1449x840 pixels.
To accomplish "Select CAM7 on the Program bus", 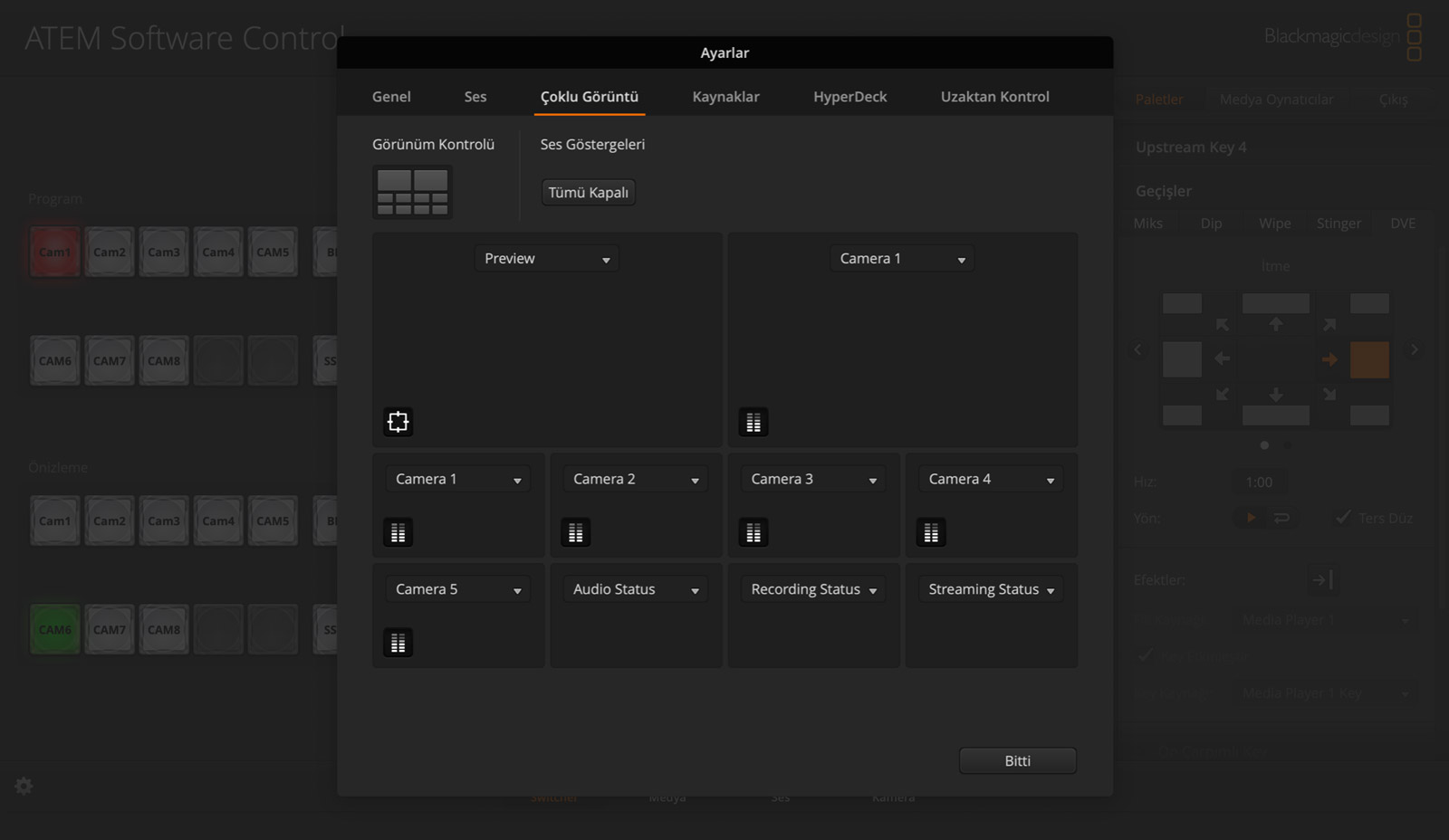I will click(x=110, y=360).
